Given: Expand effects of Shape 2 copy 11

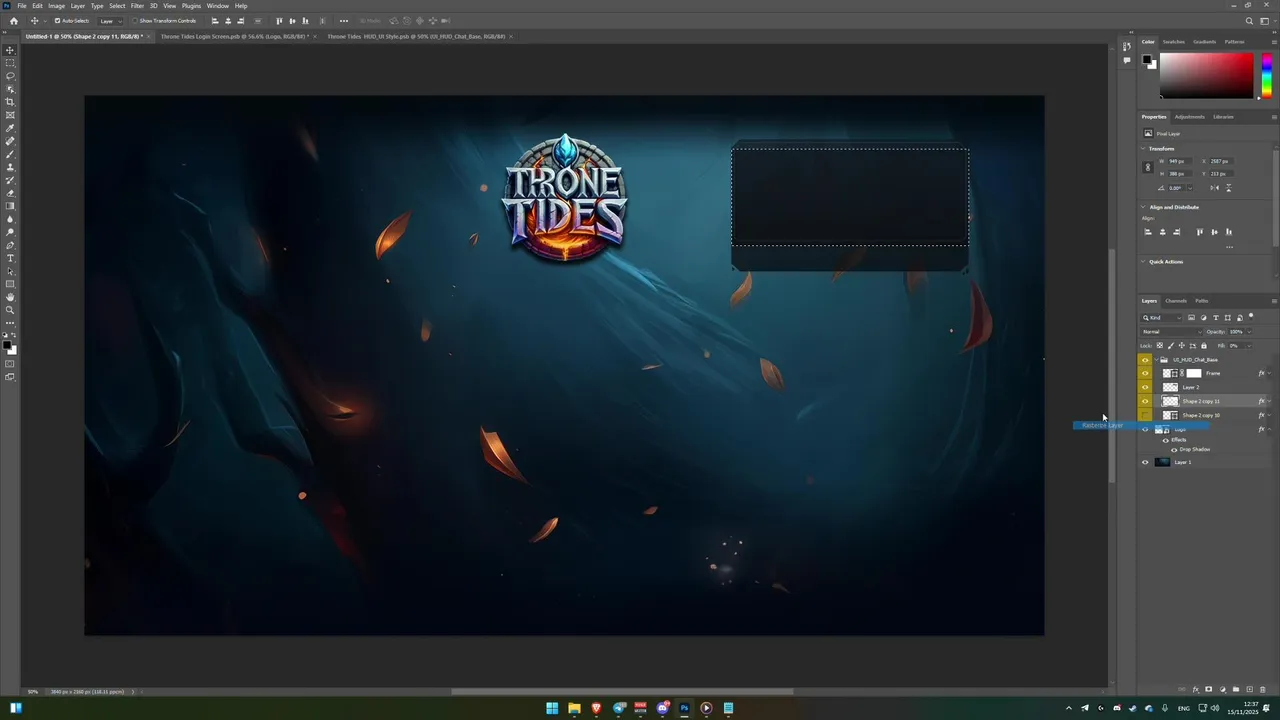Looking at the screenshot, I should [x=1269, y=401].
